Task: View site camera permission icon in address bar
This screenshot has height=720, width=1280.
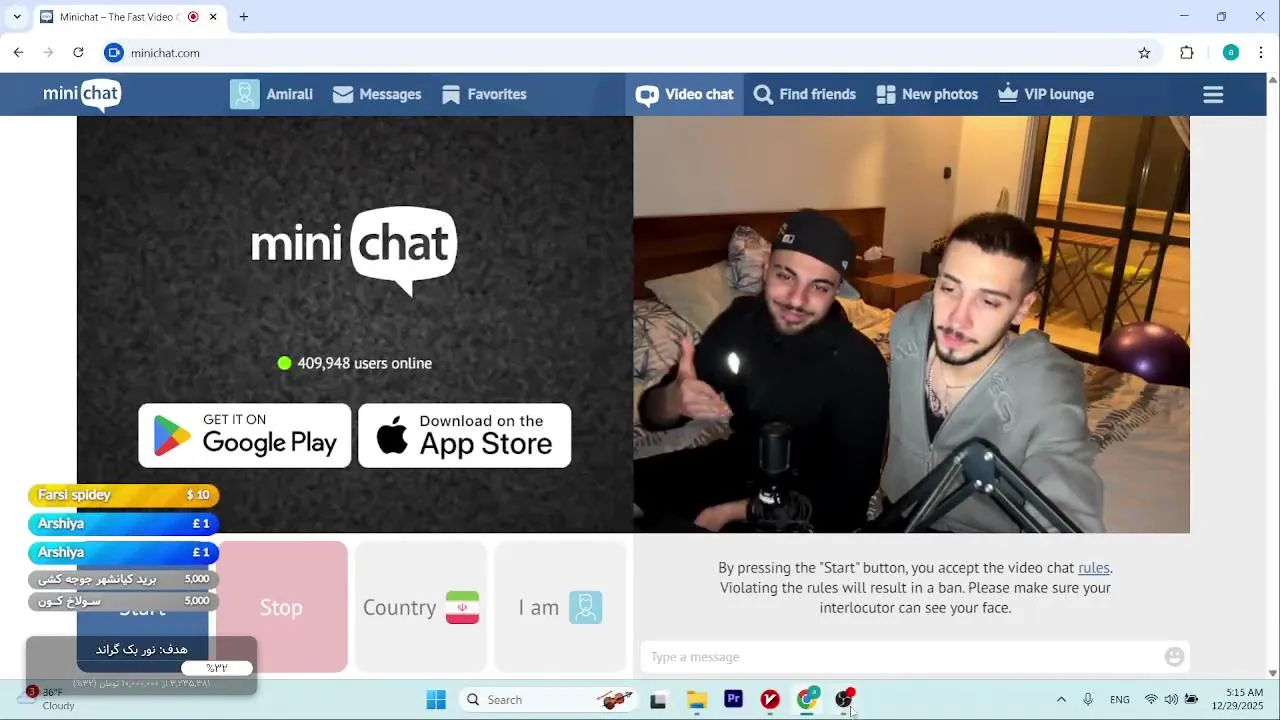Action: point(114,53)
